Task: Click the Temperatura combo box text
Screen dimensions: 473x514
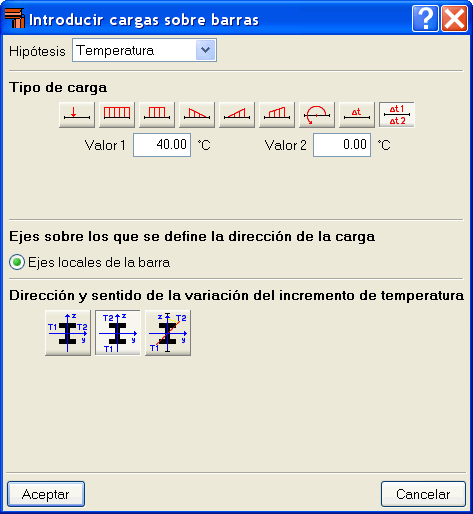Action: point(115,51)
